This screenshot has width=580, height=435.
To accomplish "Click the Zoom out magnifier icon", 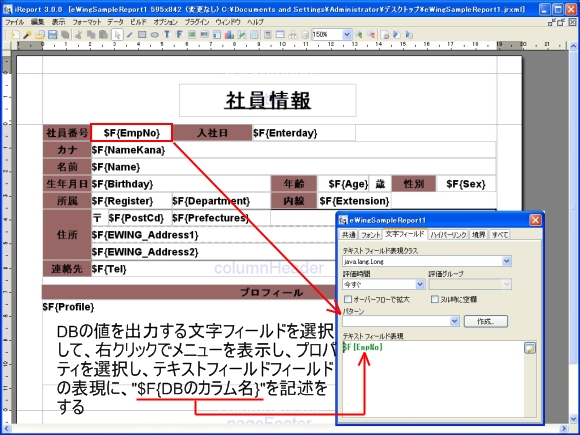I will pyautogui.click(x=371, y=35).
